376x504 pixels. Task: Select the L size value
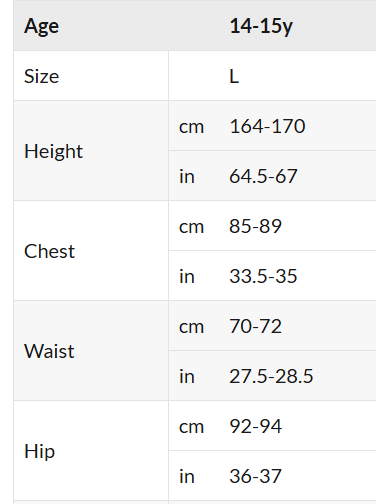(234, 76)
